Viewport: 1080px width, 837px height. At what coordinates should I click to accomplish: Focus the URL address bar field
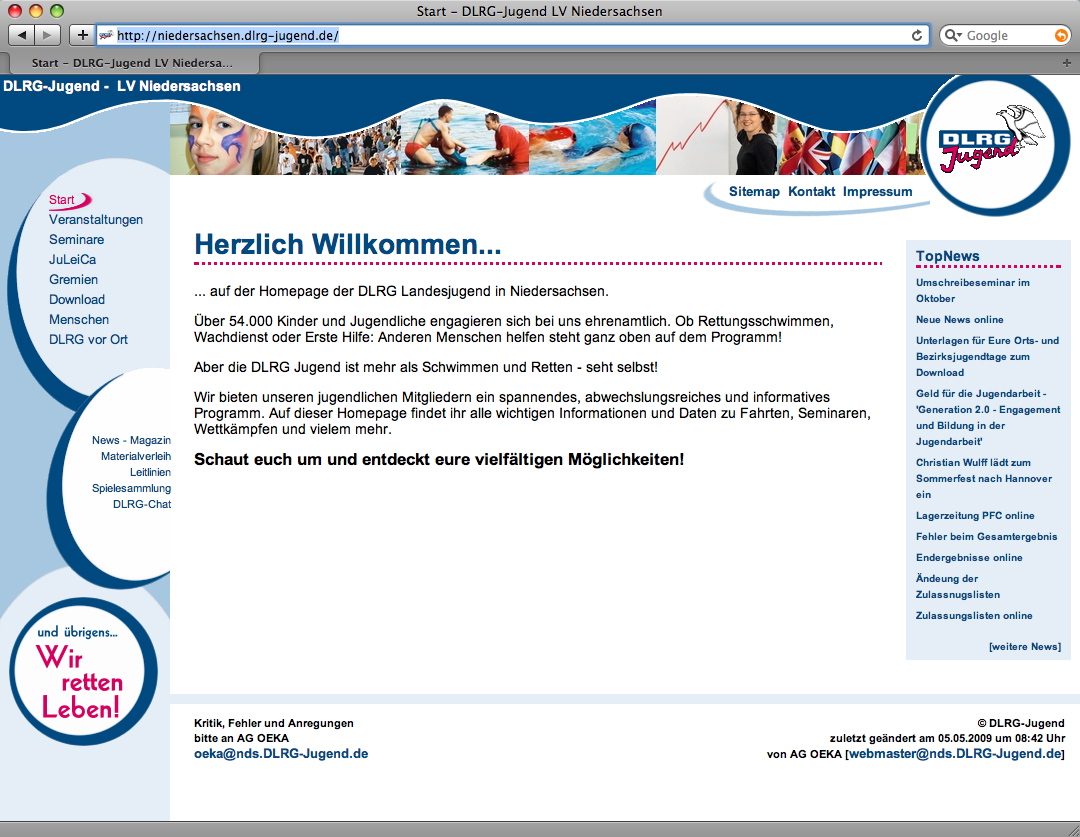click(x=500, y=35)
